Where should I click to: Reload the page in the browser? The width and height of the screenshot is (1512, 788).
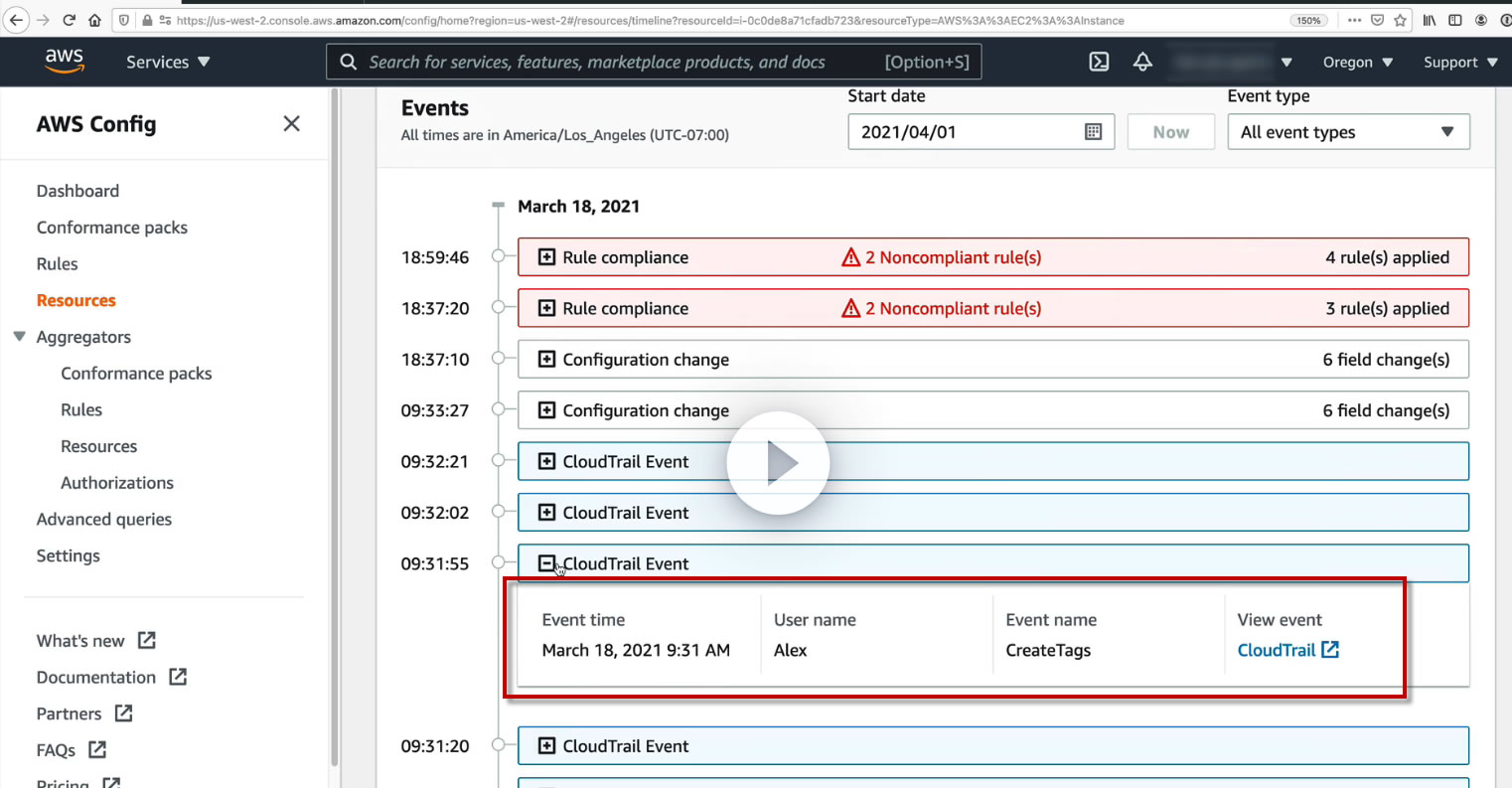[69, 20]
